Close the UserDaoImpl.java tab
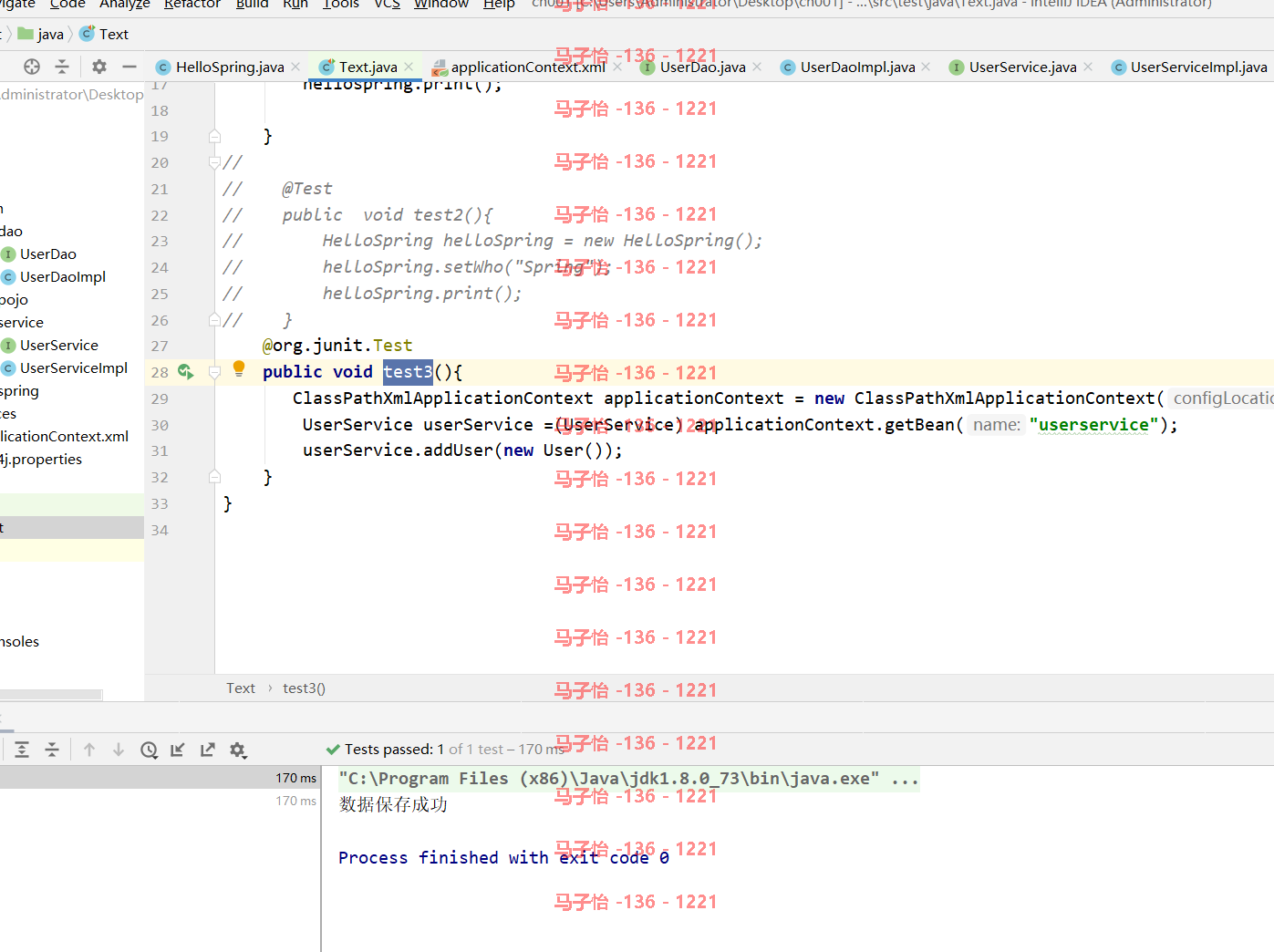The width and height of the screenshot is (1274, 952). (x=927, y=67)
